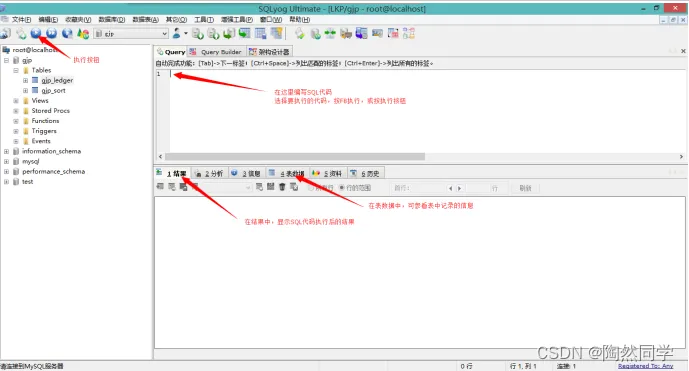Image resolution: width=689 pixels, height=371 pixels.
Task: Switch to the 3 信息 tab
Action: point(247,173)
